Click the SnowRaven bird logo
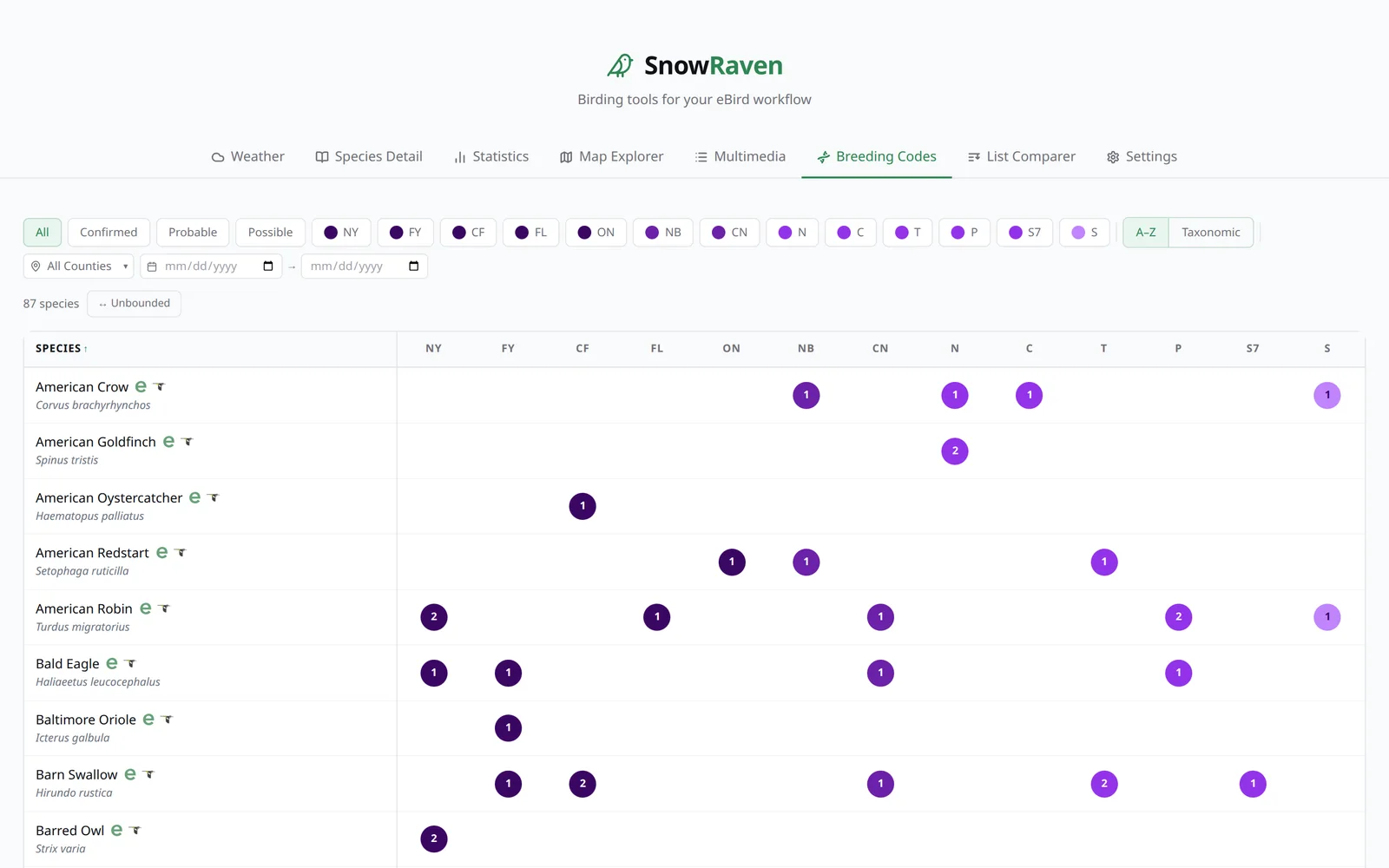This screenshot has height=868, width=1389. [620, 65]
